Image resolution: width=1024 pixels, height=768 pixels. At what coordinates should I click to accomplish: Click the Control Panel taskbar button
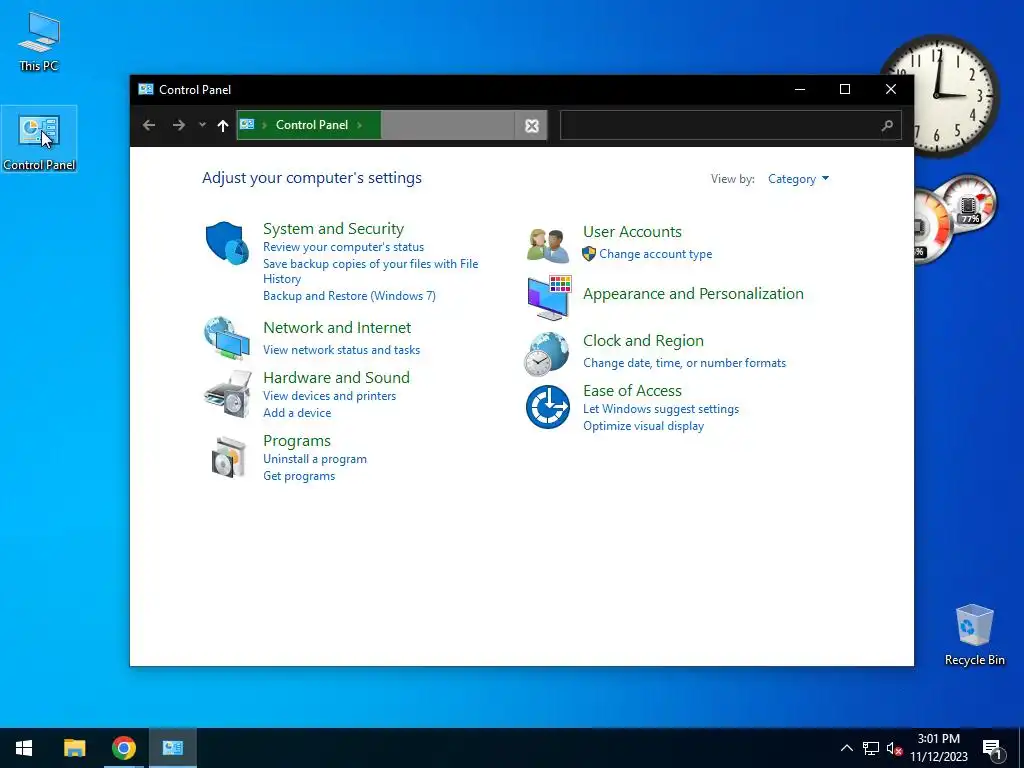(173, 748)
